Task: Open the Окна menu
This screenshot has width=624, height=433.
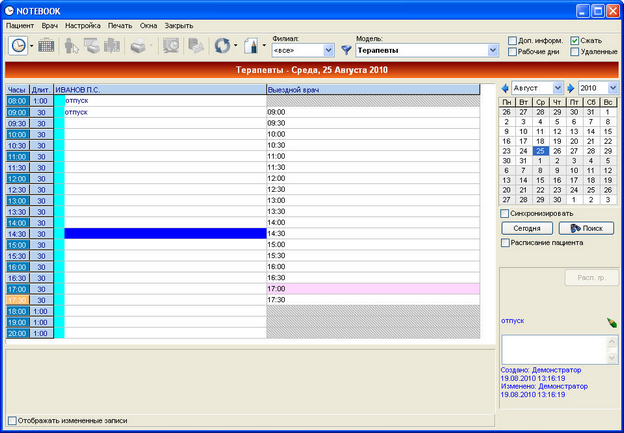Action: click(148, 26)
